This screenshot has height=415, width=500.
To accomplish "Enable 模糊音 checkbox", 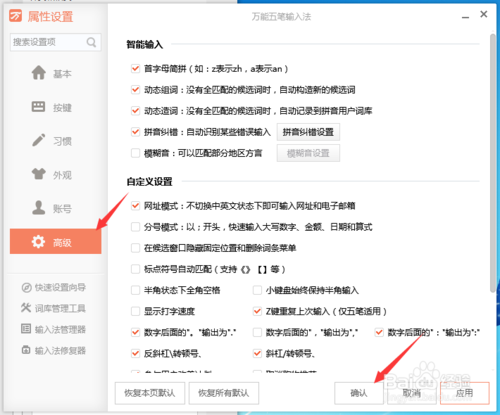I will click(135, 153).
